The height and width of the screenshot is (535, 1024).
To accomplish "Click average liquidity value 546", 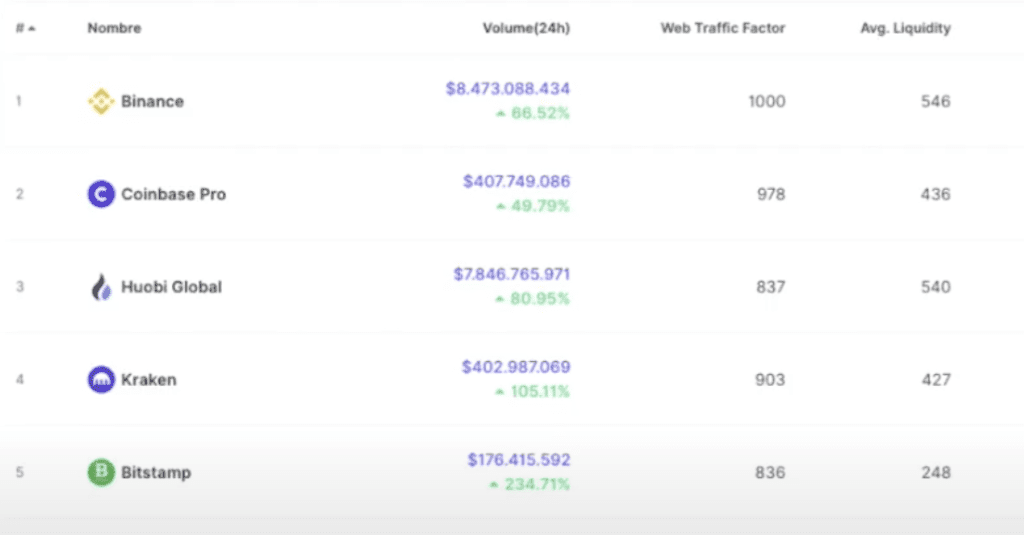I will [x=935, y=101].
